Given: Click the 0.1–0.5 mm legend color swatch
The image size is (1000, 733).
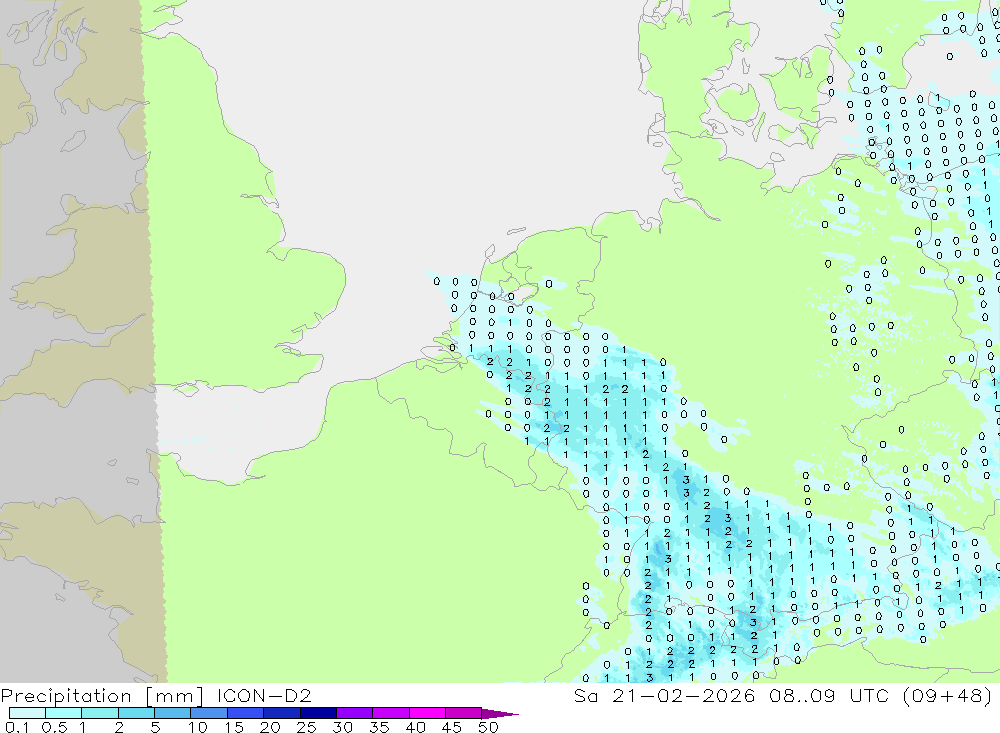Looking at the screenshot, I should (27, 713).
